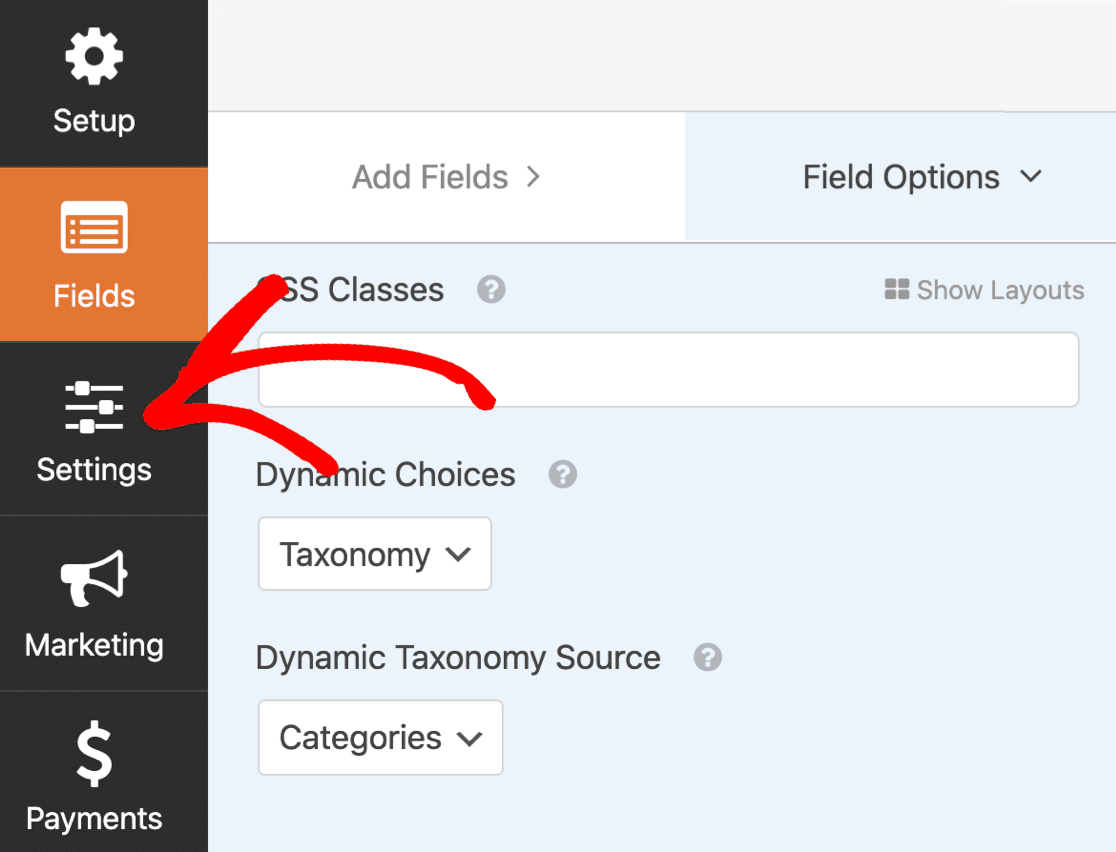Focus the CSS Classes text field
Viewport: 1116px width, 852px height.
pyautogui.click(x=668, y=369)
